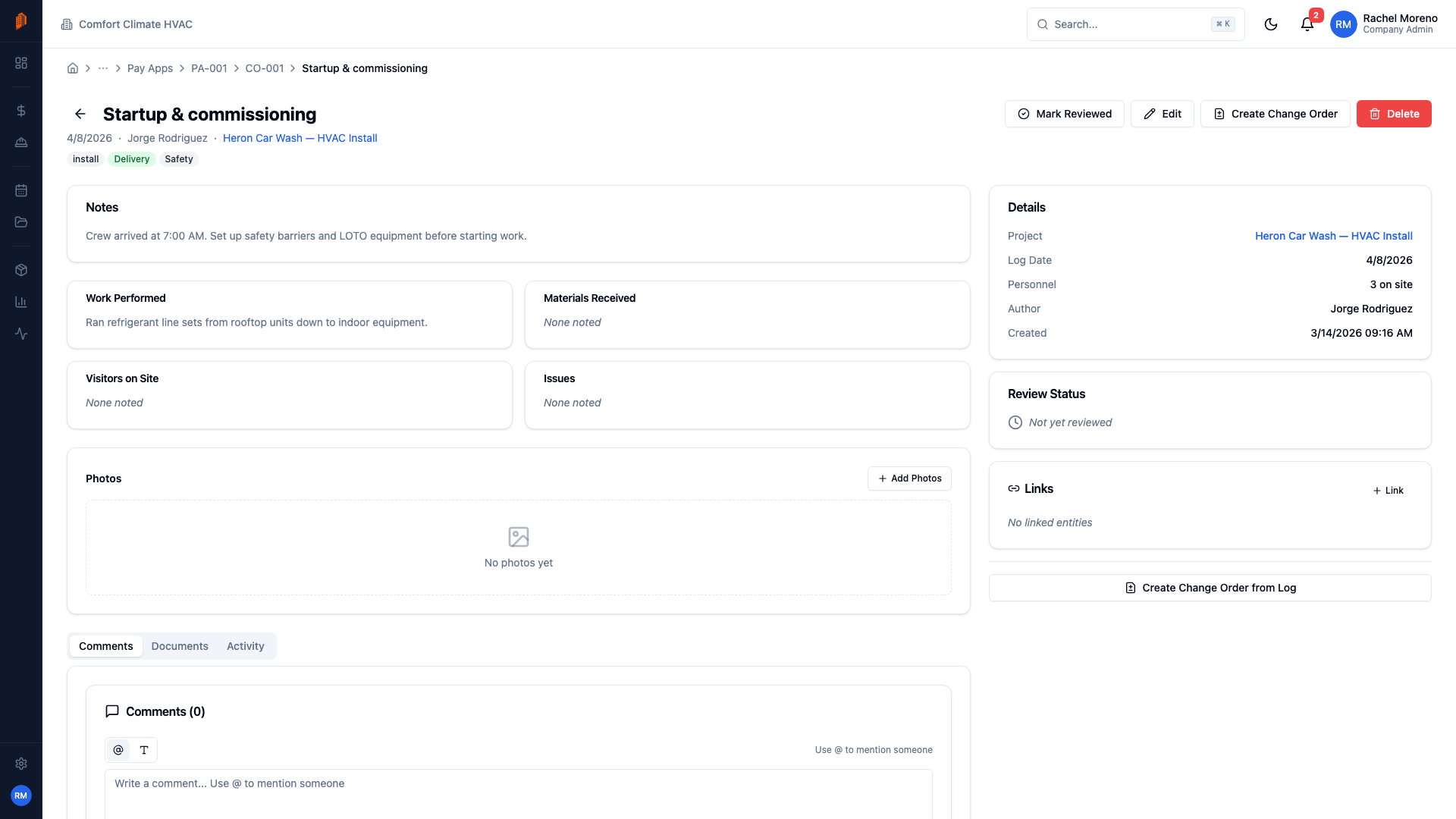Click Mark Reviewed button
Screen dimensions: 1456x819
coord(1064,114)
